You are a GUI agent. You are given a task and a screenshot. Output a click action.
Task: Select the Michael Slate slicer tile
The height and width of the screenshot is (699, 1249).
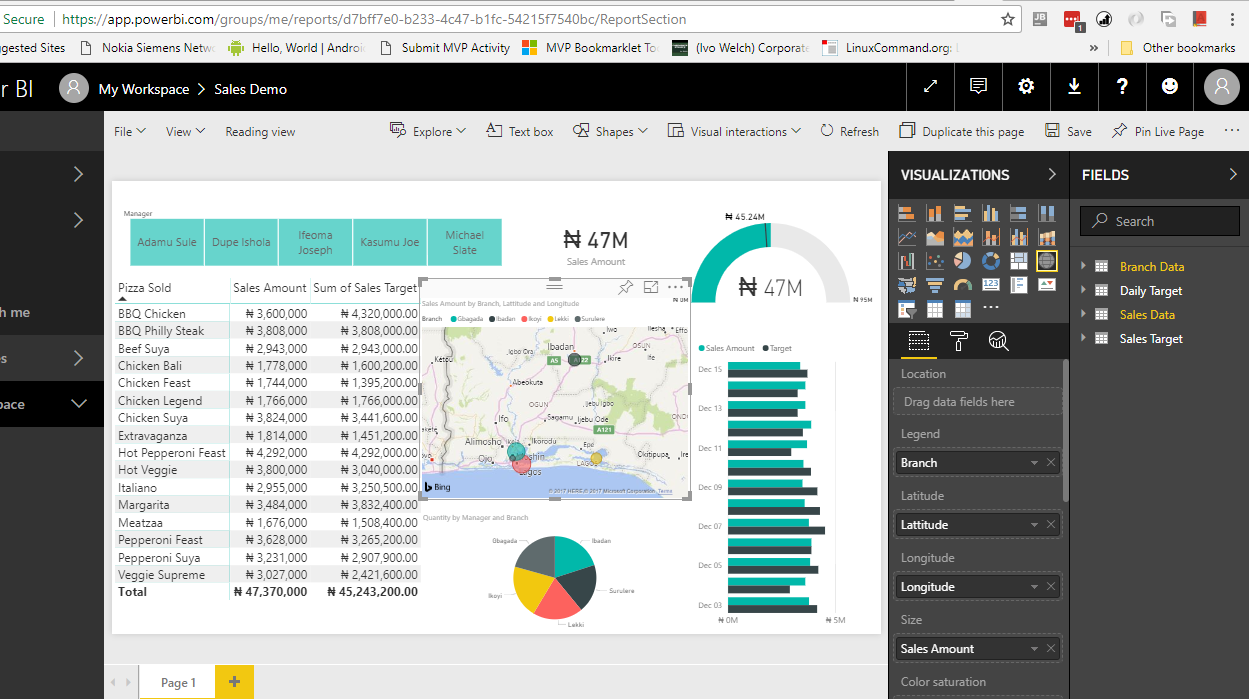(x=464, y=242)
